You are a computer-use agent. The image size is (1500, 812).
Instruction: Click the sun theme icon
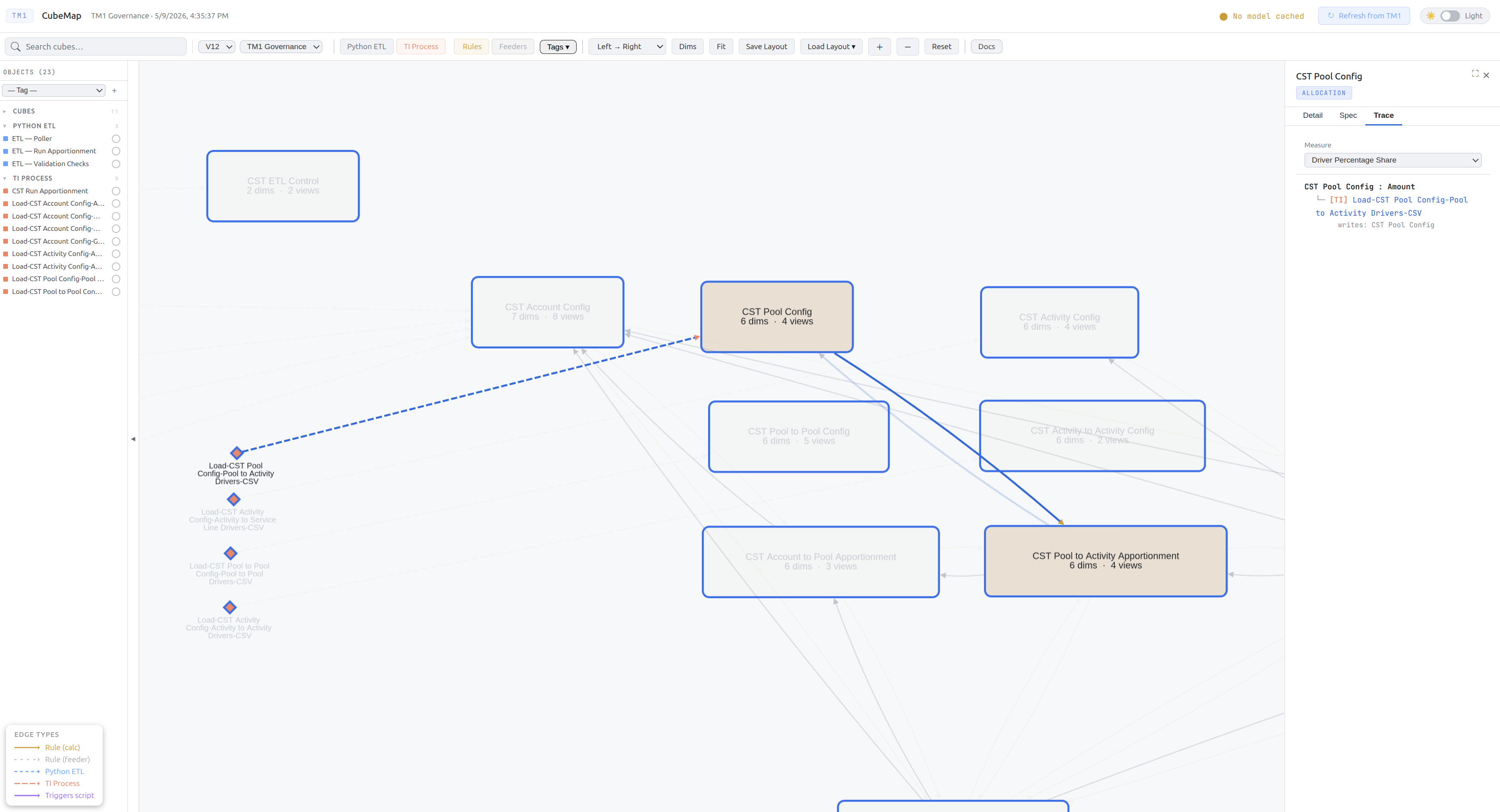coord(1430,16)
